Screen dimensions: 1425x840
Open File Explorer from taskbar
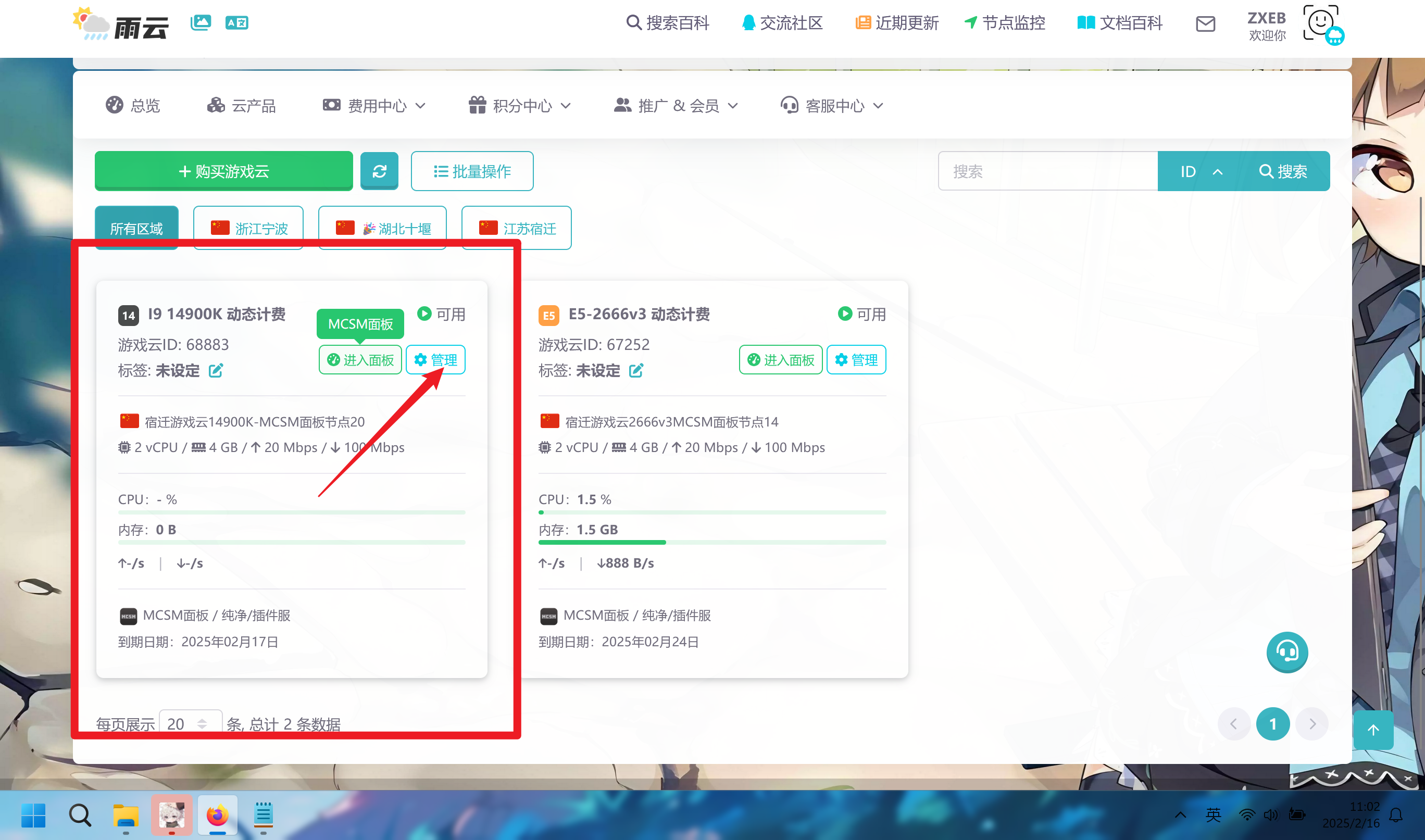point(126,816)
